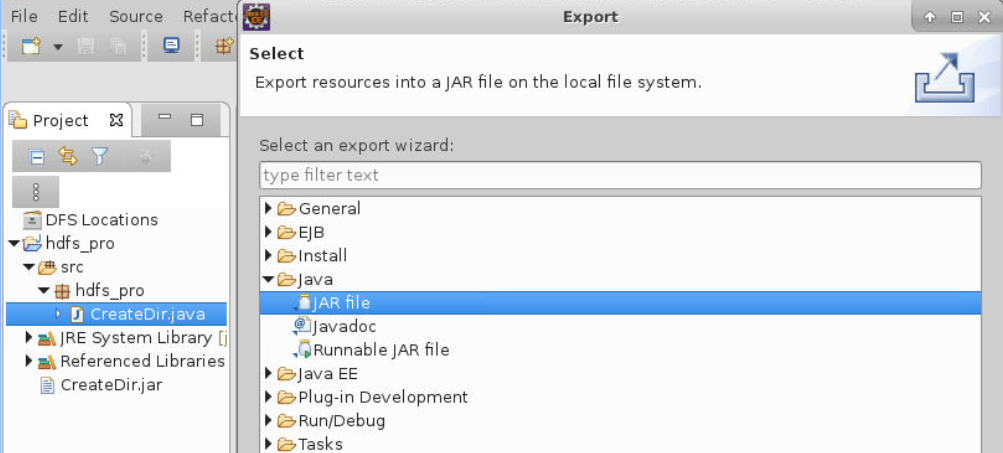This screenshot has height=453, width=1003.
Task: Open the Source menu
Action: pos(136,16)
